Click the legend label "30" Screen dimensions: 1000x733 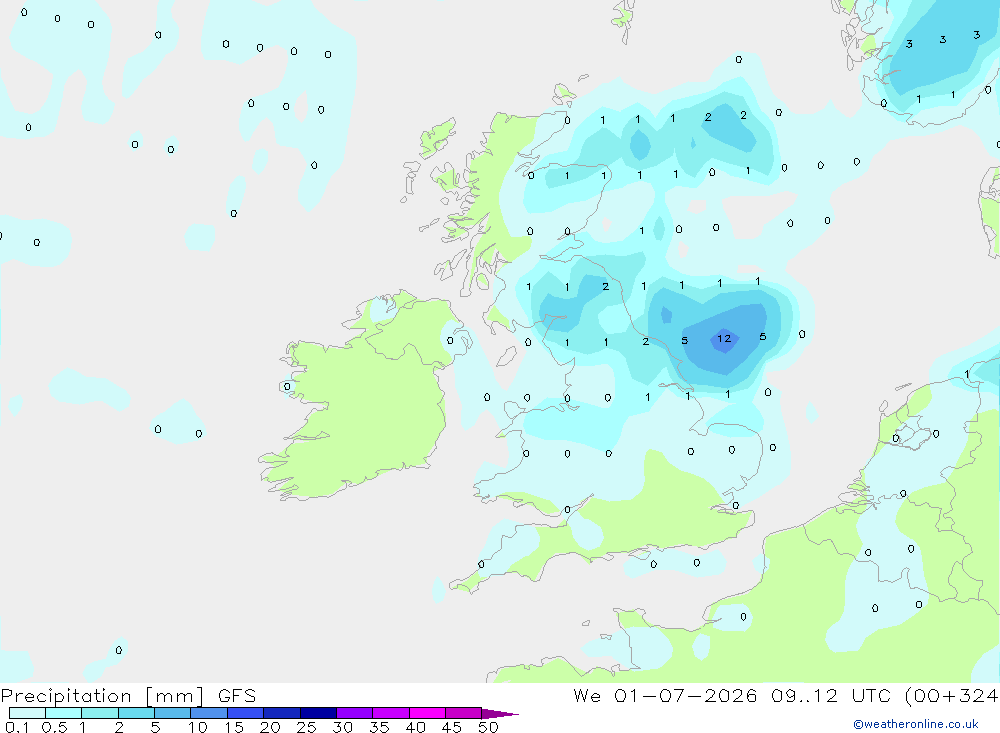[342, 727]
